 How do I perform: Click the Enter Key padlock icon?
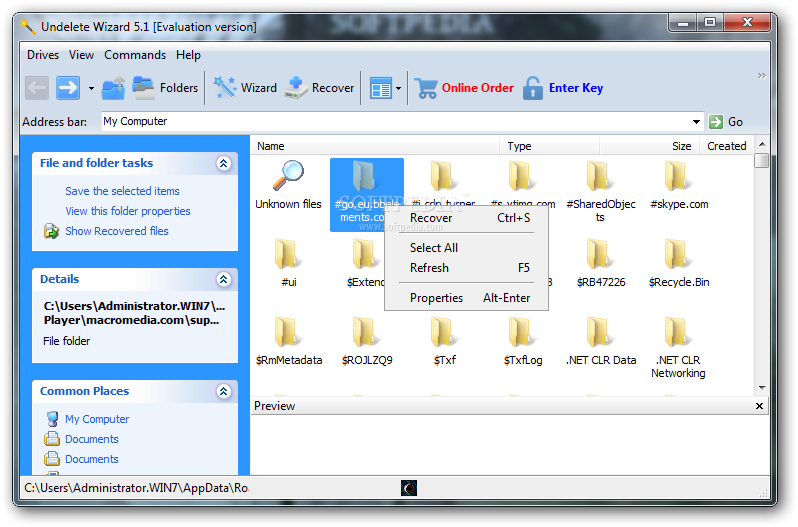[533, 87]
